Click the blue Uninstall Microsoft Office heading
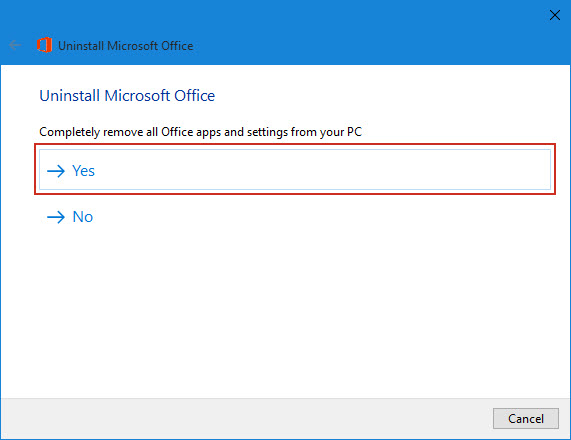Screen dimensions: 571x440 (x=127, y=96)
